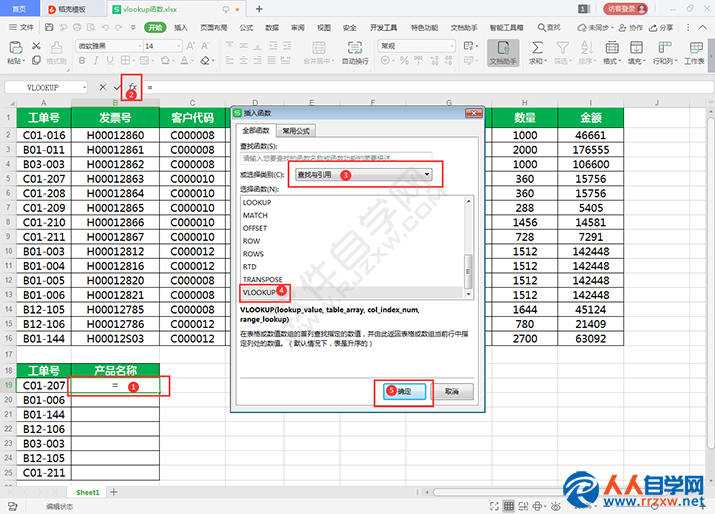Add a new sheet with plus
The image size is (715, 514).
pos(114,492)
